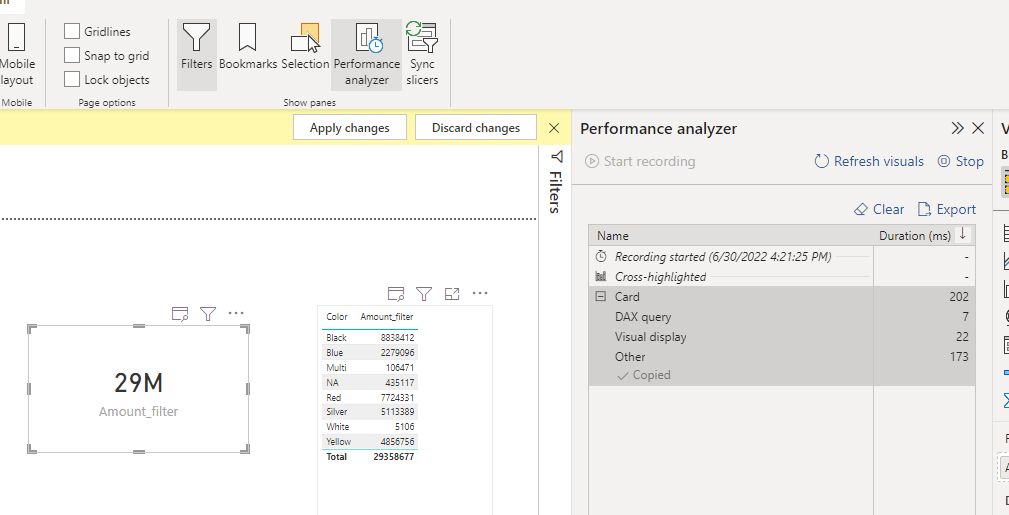Click the Copied query link

point(644,375)
